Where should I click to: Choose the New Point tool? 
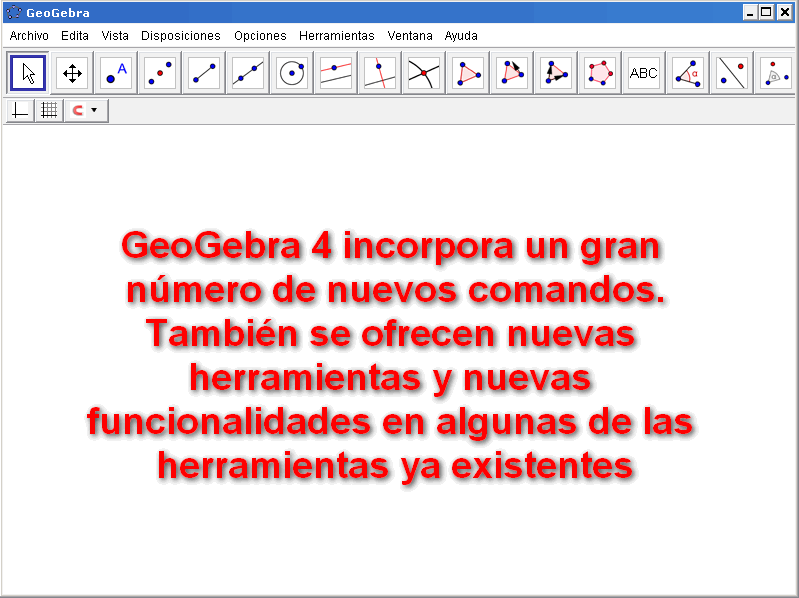coord(116,73)
